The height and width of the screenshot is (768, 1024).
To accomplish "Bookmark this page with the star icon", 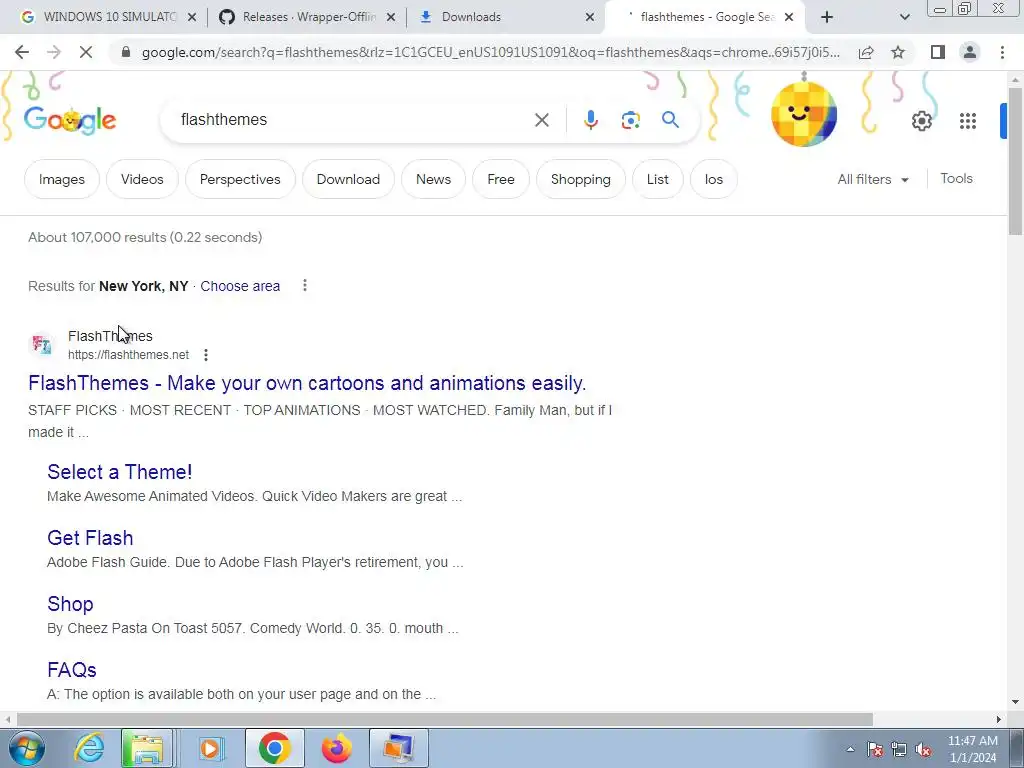I will click(898, 52).
